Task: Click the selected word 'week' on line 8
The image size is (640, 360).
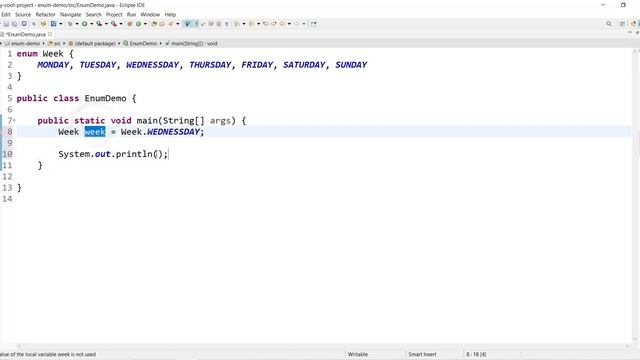Action: click(x=95, y=131)
